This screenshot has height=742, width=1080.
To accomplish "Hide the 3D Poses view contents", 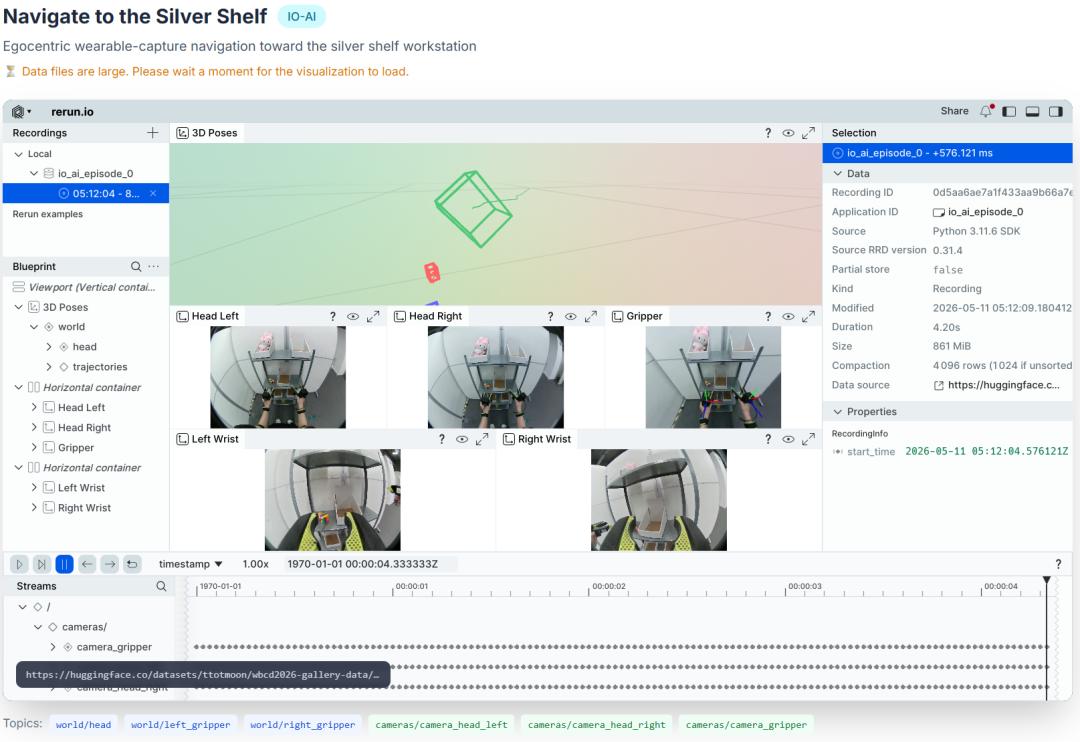I will pos(788,133).
